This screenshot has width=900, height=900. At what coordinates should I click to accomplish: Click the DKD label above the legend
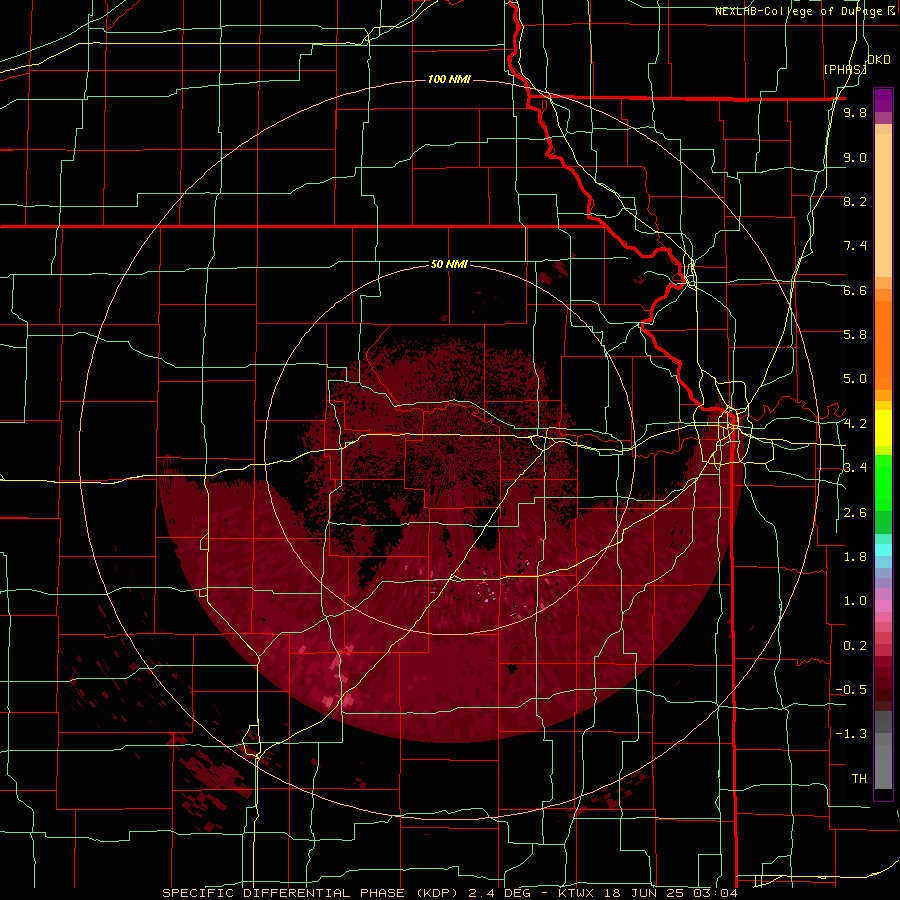(879, 60)
